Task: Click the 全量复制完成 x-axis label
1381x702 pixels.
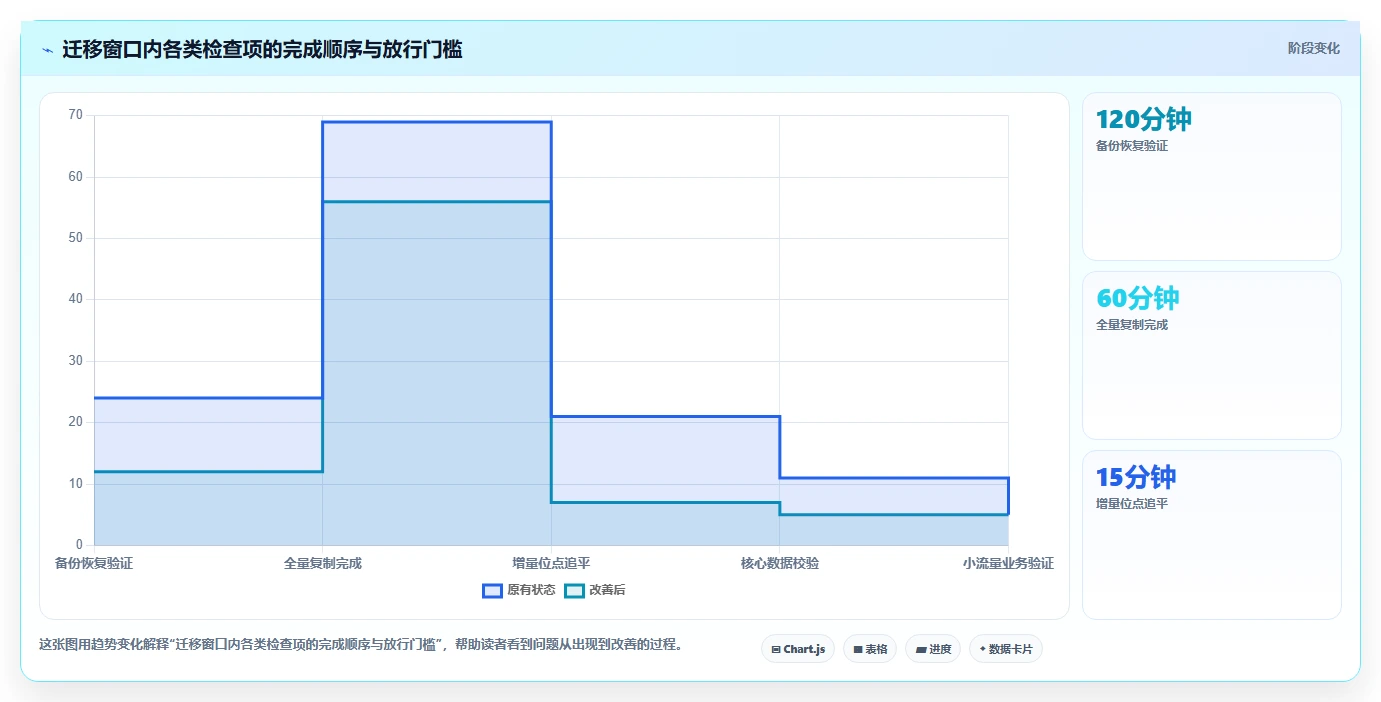Action: click(x=323, y=563)
